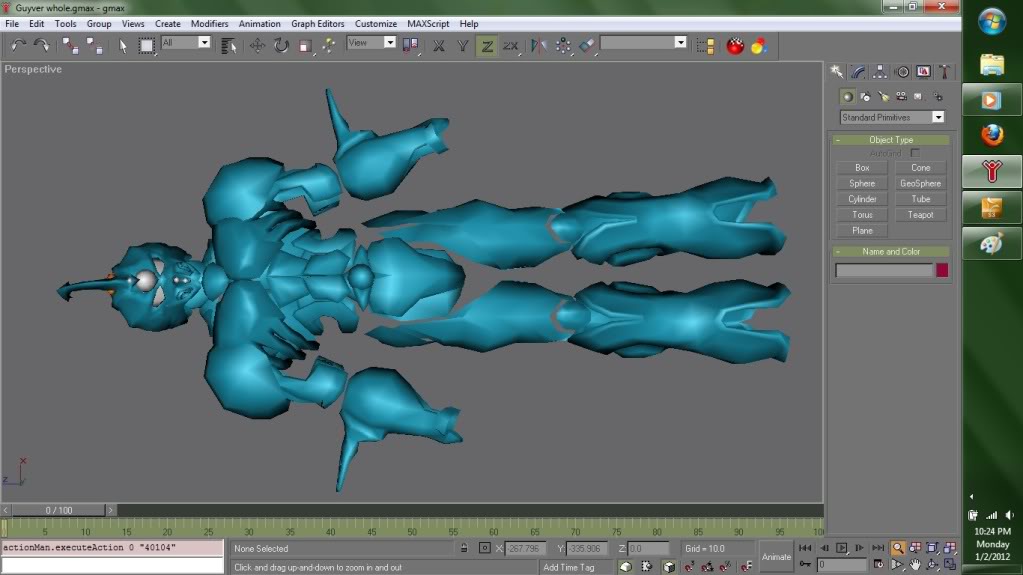Choose the Unlink Selection tool
Image resolution: width=1023 pixels, height=575 pixels.
pos(95,46)
